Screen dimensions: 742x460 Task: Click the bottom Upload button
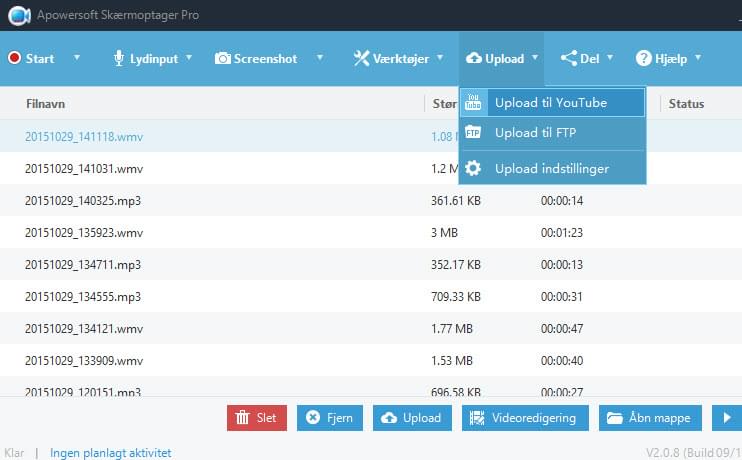click(412, 418)
